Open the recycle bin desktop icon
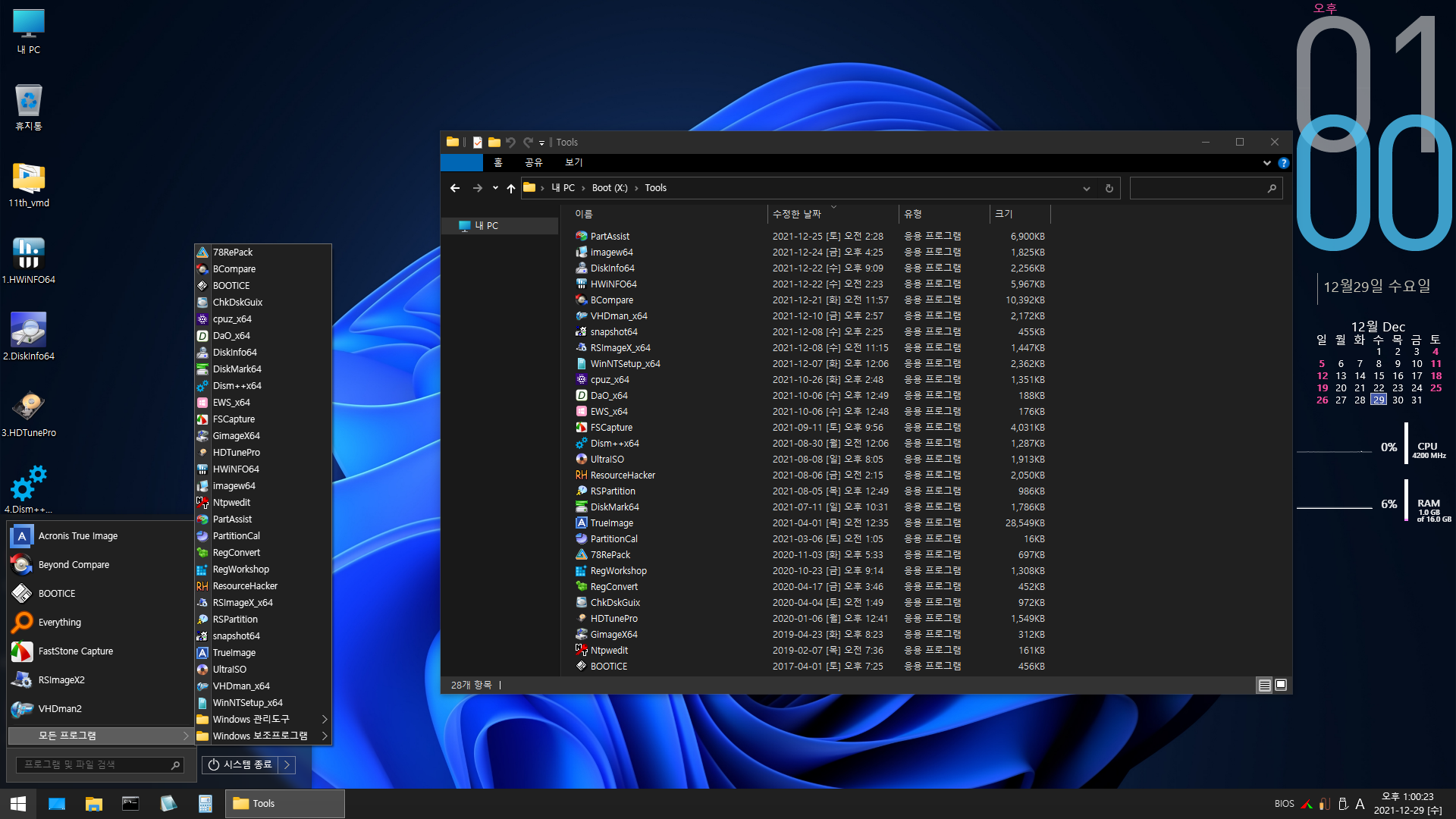This screenshot has height=819, width=1456. point(29,108)
